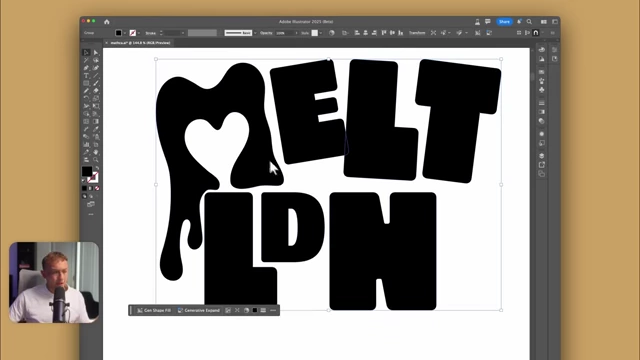
Task: Open fill color dropdown in control bar
Action: click(125, 33)
